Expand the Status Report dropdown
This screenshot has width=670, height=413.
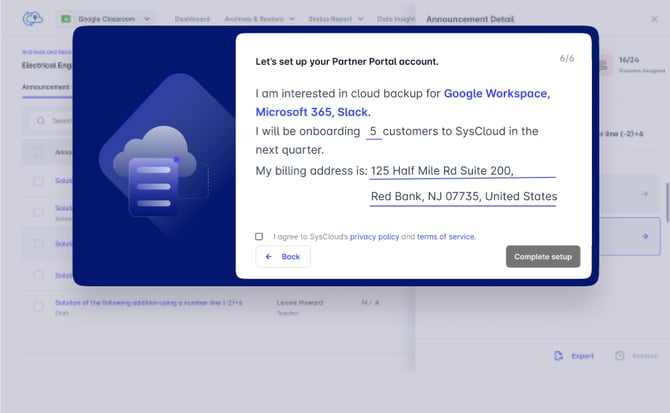click(x=336, y=18)
